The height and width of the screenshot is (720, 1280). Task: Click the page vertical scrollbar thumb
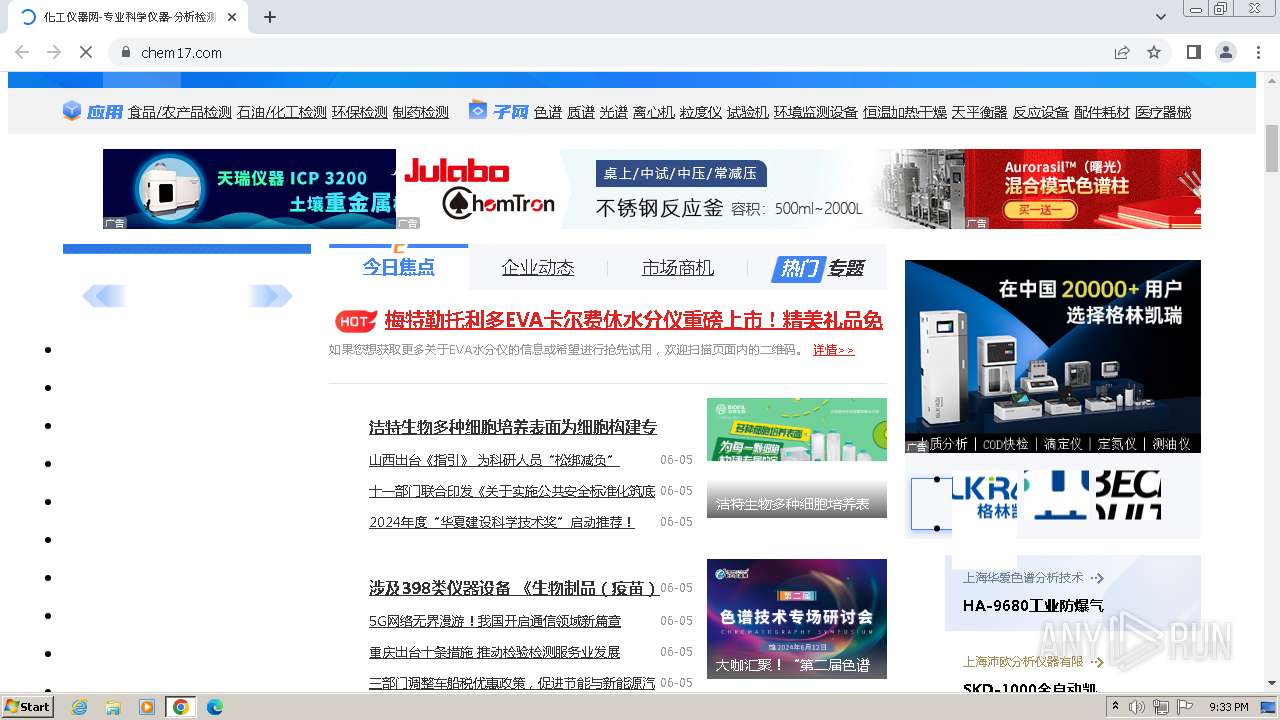pos(1272,150)
